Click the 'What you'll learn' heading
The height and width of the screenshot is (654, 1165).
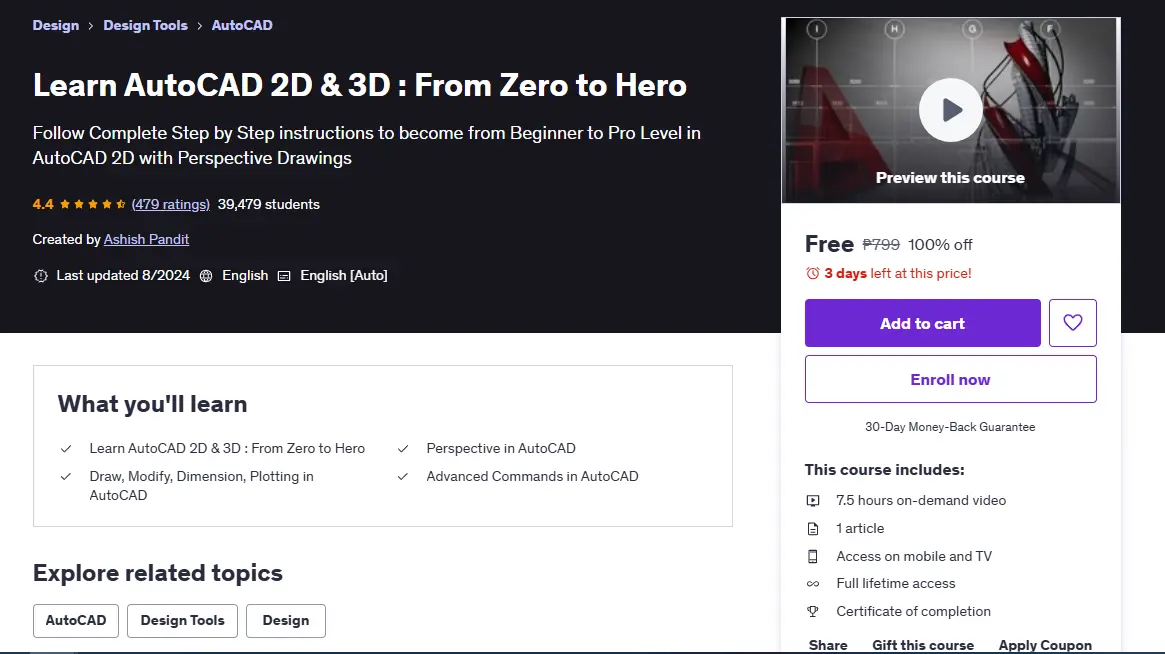point(152,404)
